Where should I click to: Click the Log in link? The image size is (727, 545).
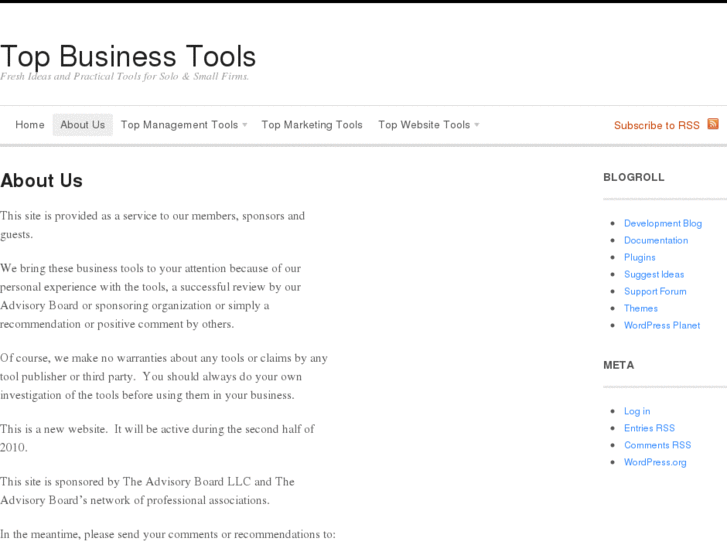(x=637, y=411)
